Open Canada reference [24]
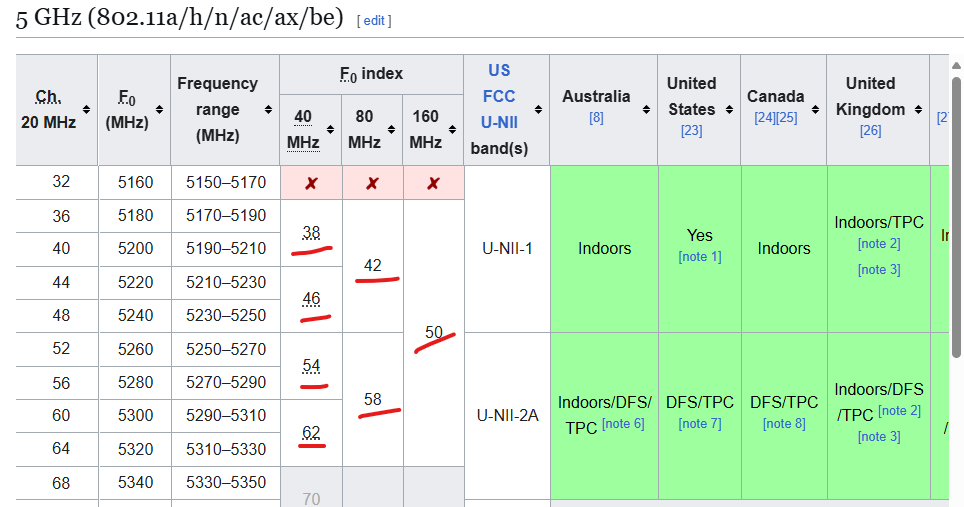Screen dimensions: 964x507 pos(765,117)
